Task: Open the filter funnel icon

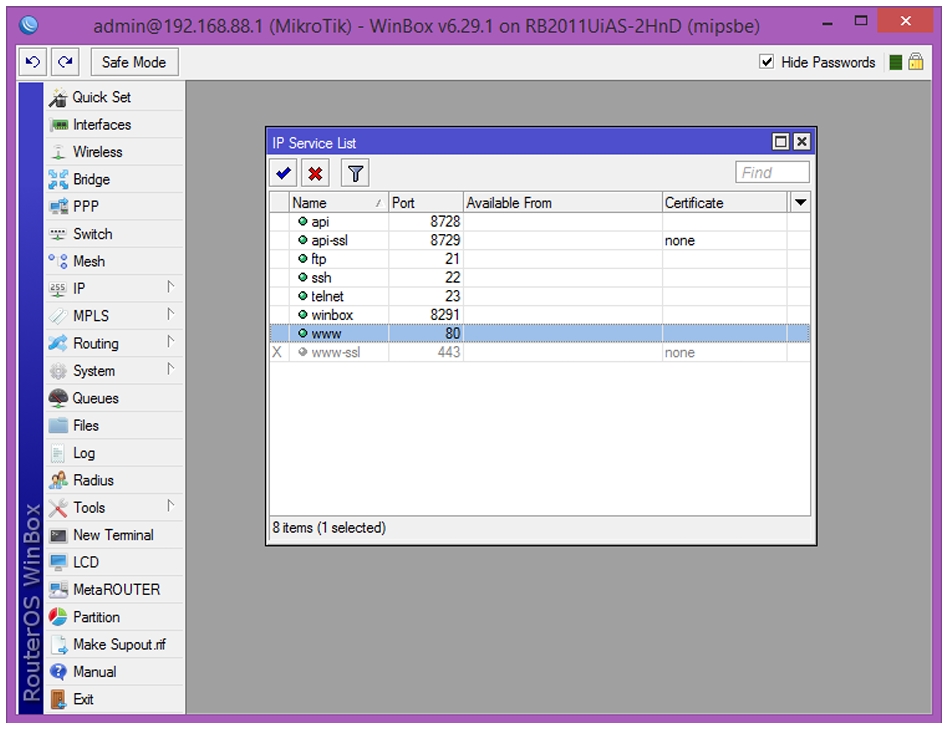Action: [355, 174]
